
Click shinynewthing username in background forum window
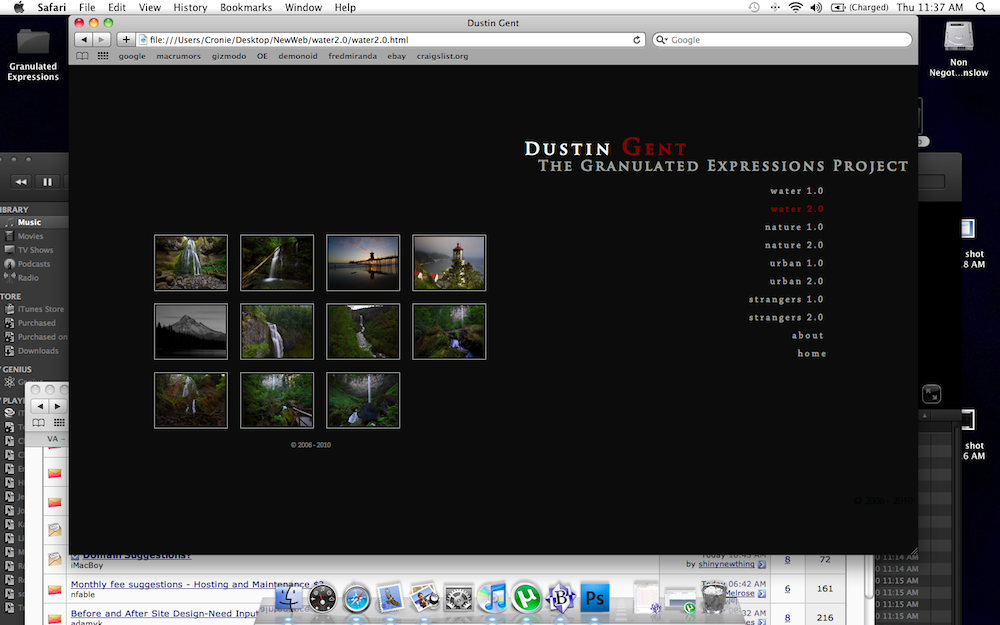tap(726, 564)
